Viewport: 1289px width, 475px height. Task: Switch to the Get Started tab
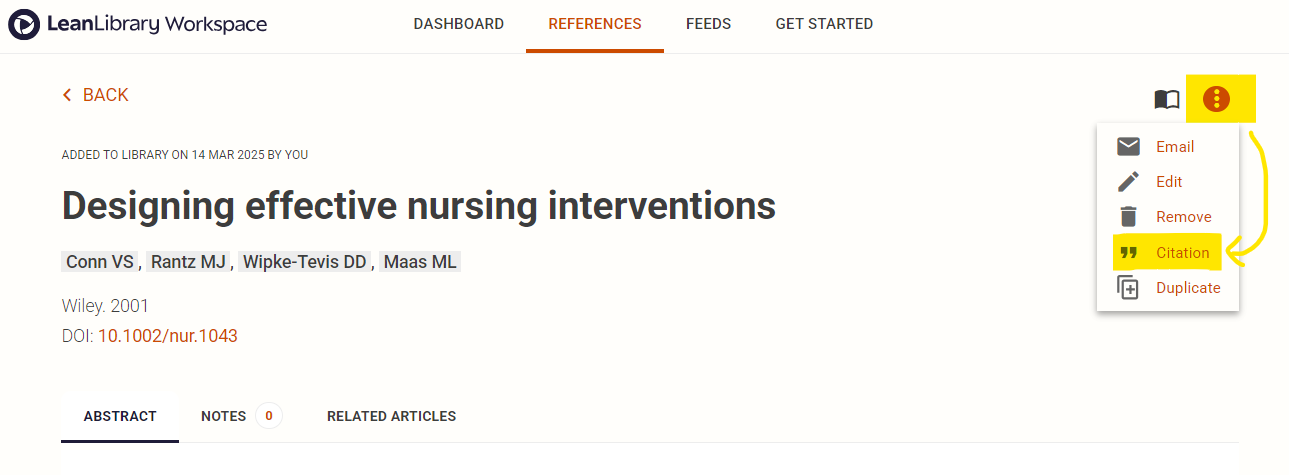pyautogui.click(x=824, y=24)
